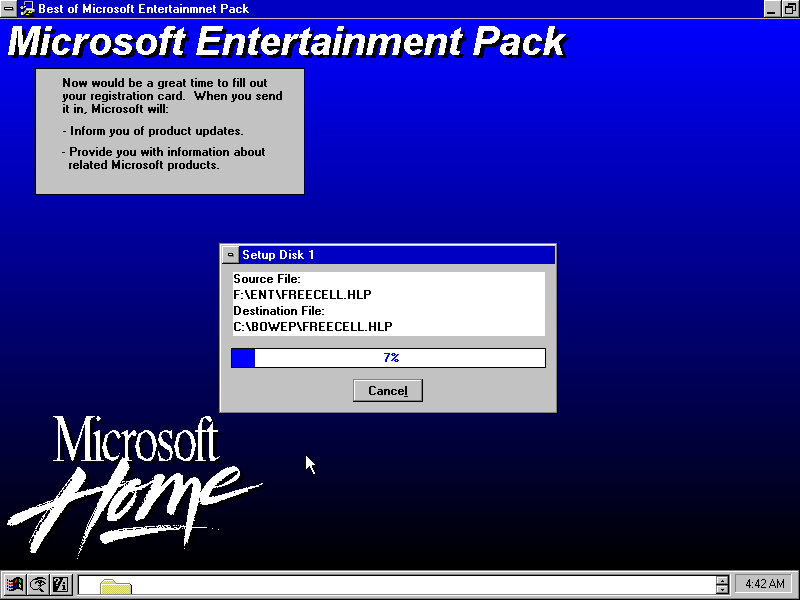Open the main window's control menu box

(x=9, y=9)
